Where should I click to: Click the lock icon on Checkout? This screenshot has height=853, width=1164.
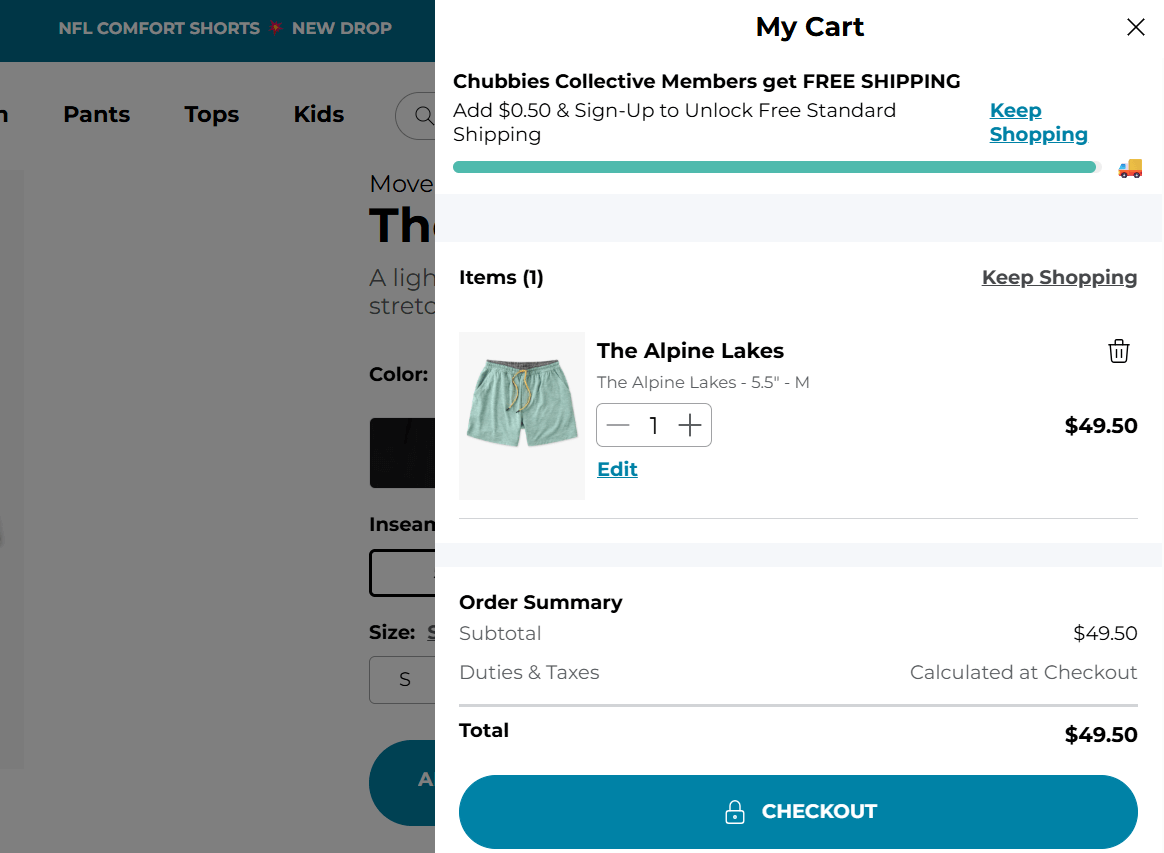[x=735, y=812]
